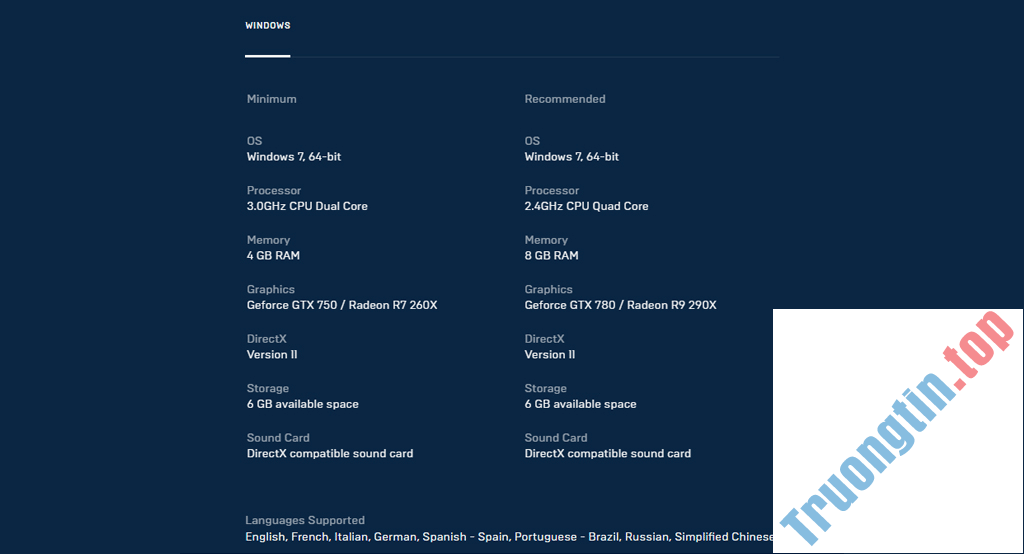This screenshot has width=1024, height=554.
Task: Click the Languages Supported label
Action: 305,521
